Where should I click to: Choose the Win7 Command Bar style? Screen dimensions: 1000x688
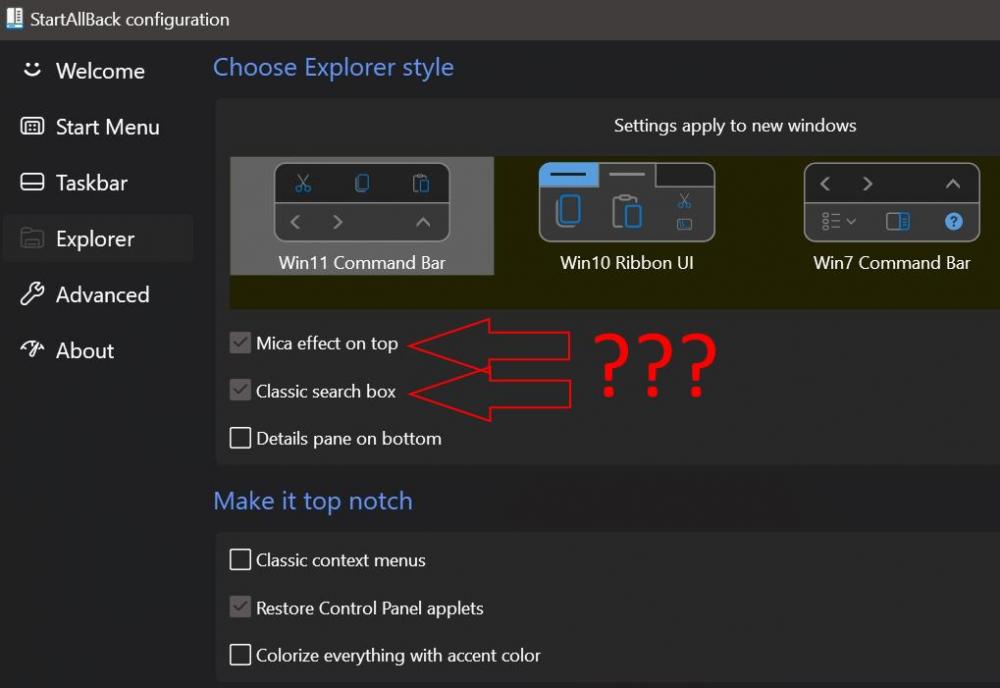[892, 216]
